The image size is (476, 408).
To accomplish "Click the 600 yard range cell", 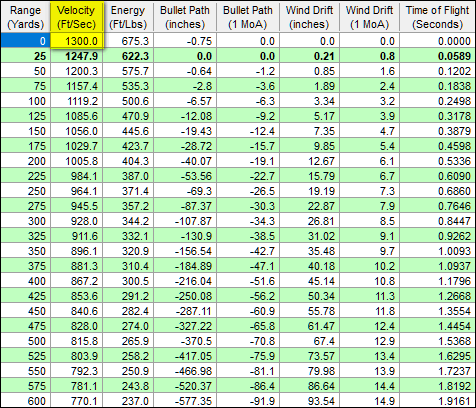I will tap(25, 400).
